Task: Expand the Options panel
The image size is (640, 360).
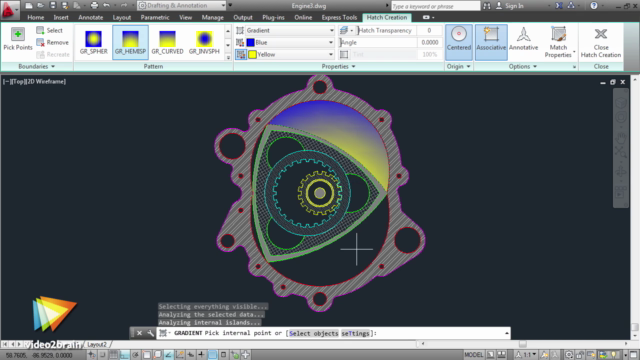Action: [522, 66]
